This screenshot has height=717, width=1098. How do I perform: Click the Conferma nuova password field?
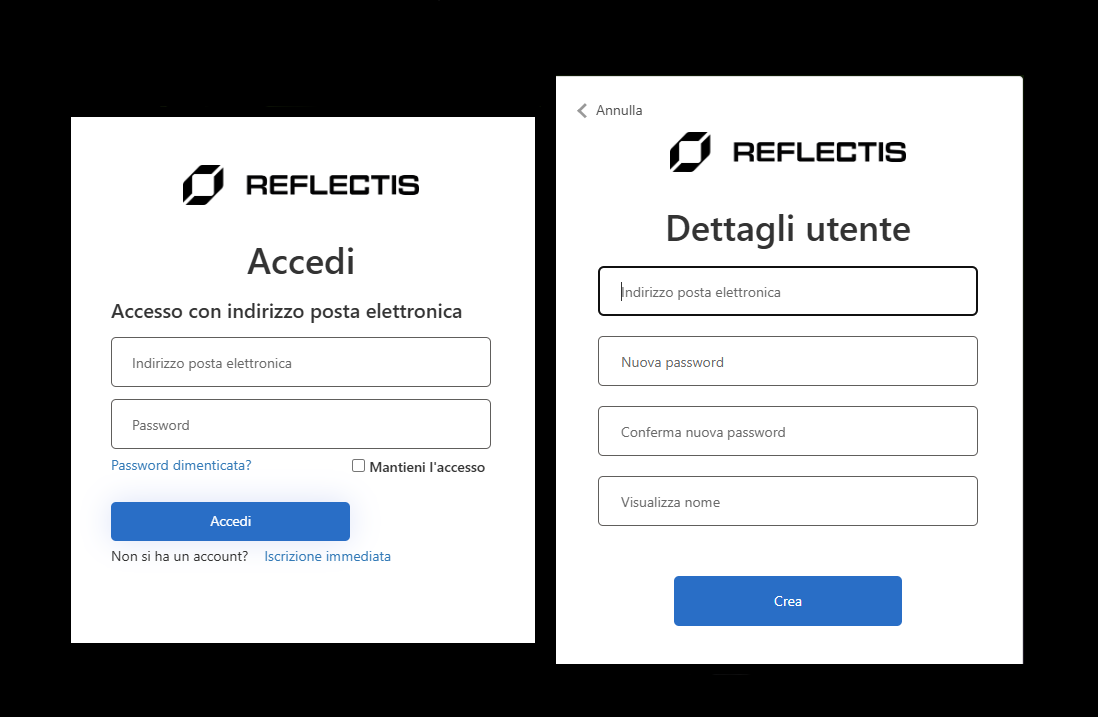[x=788, y=432]
